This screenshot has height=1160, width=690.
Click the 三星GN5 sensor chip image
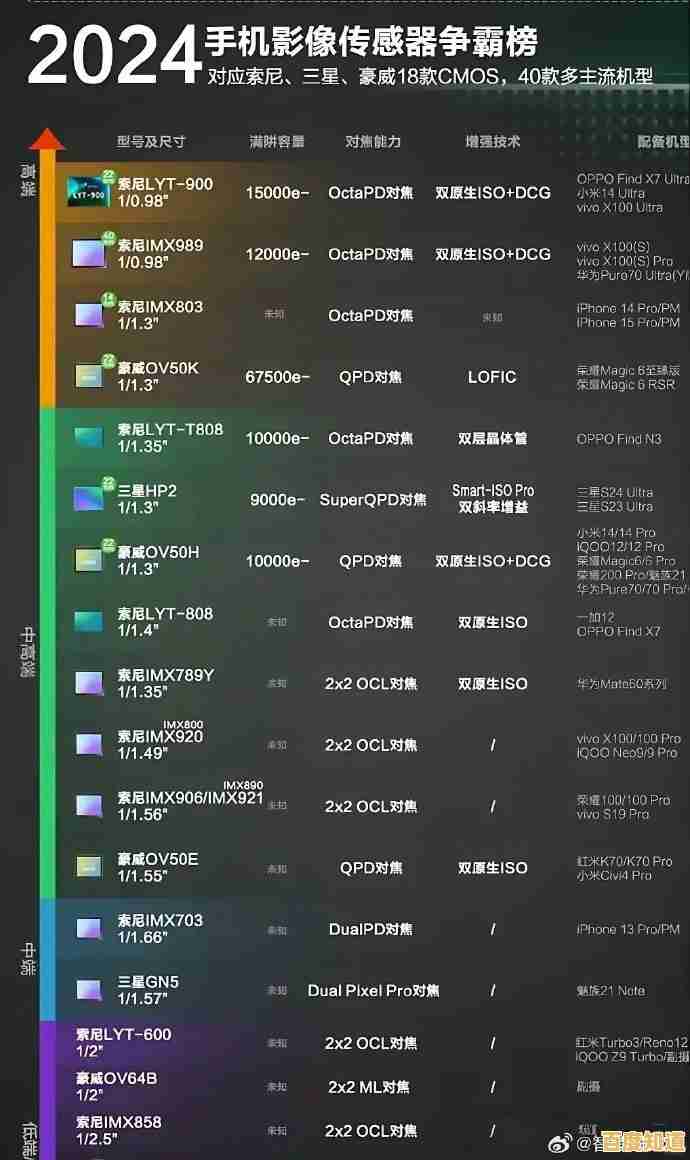click(89, 990)
